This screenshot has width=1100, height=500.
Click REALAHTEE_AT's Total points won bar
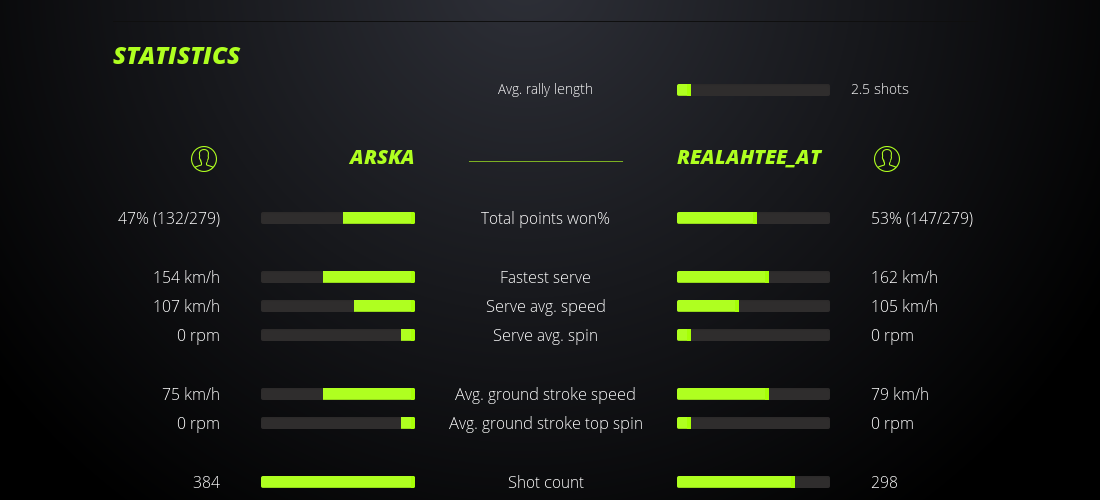click(x=753, y=218)
